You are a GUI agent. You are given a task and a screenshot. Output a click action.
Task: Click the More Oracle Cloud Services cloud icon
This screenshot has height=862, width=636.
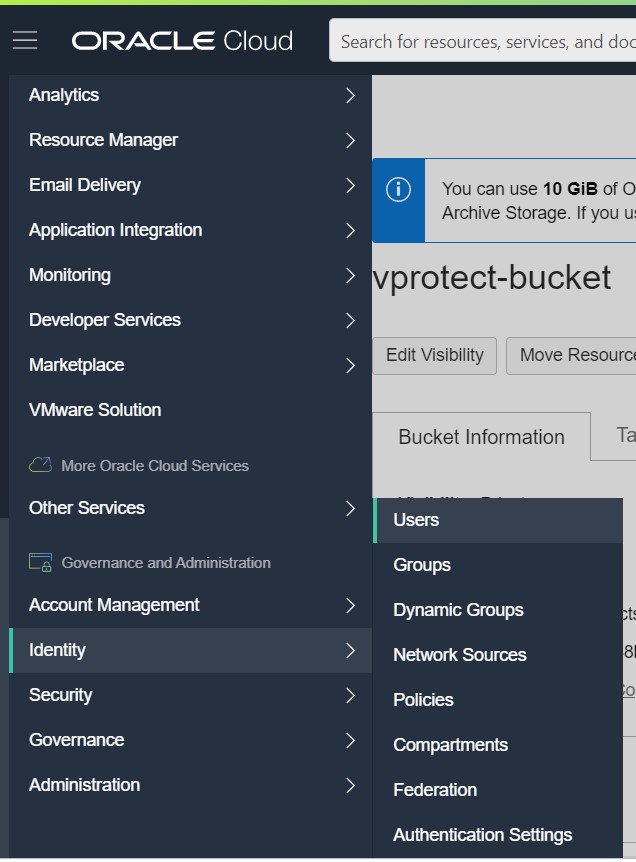click(40, 466)
